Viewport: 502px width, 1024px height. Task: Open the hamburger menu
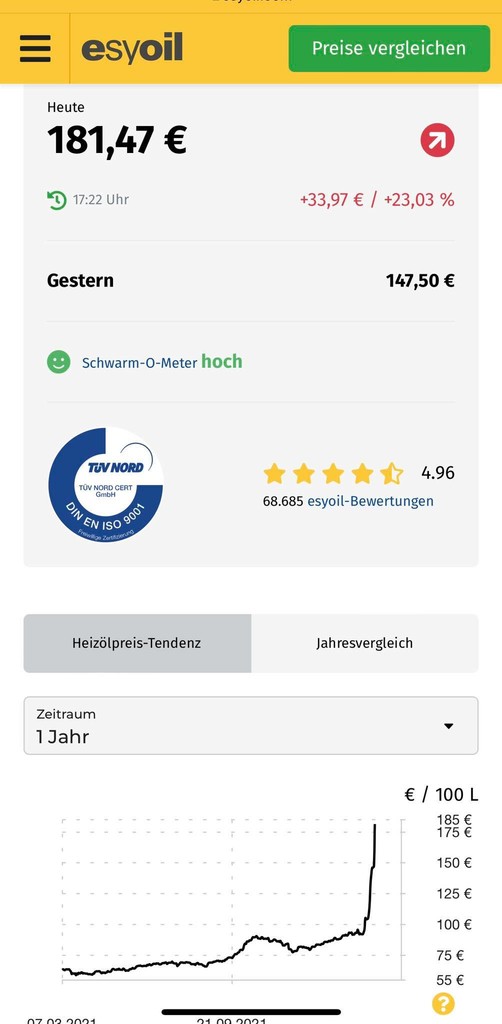35,48
